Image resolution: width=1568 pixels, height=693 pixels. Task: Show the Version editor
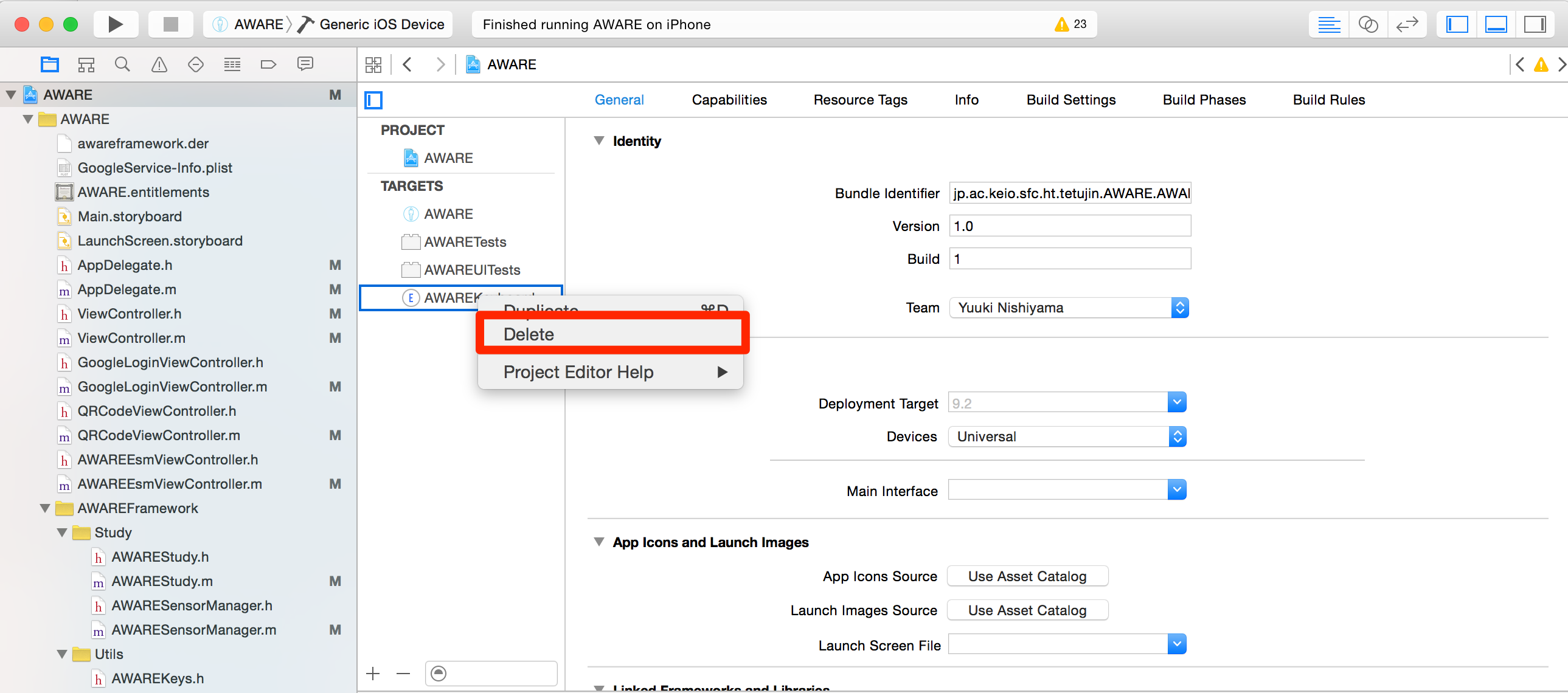tap(1407, 24)
